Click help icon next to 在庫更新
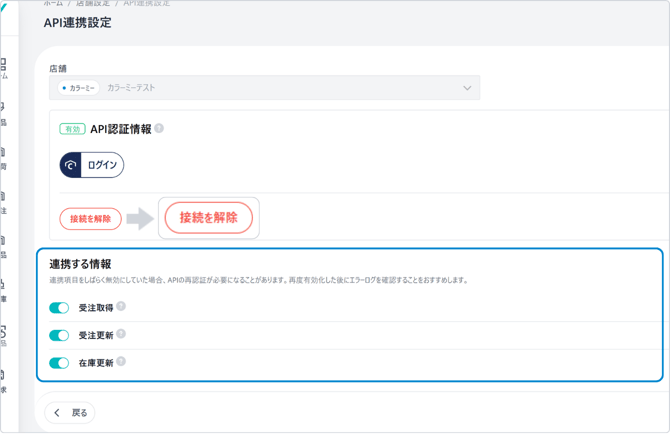 (x=121, y=361)
